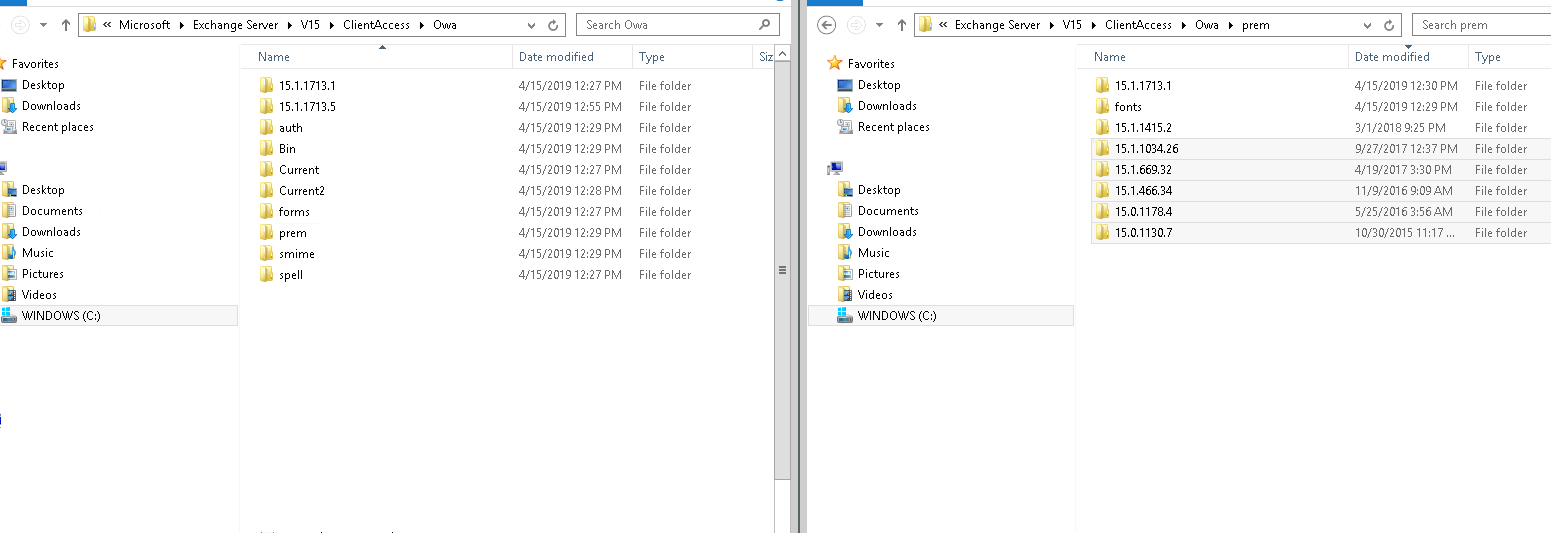The width and height of the screenshot is (1551, 533).
Task: Select 15.1.1713.1 name in prem window
Action: coord(1143,86)
